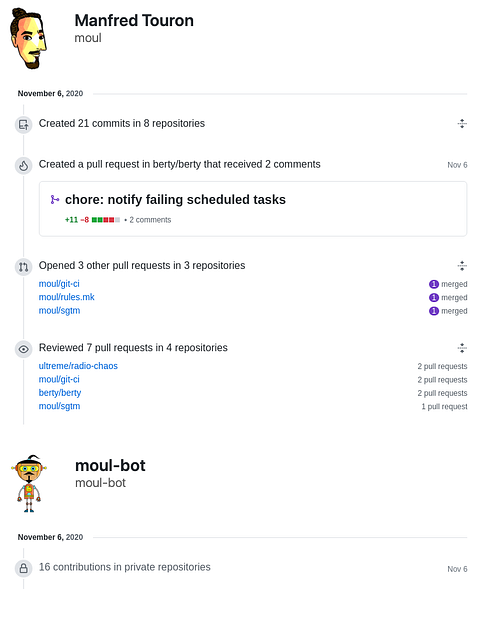This screenshot has width=480, height=617.
Task: Click the flame pull request icon
Action: click(23, 166)
